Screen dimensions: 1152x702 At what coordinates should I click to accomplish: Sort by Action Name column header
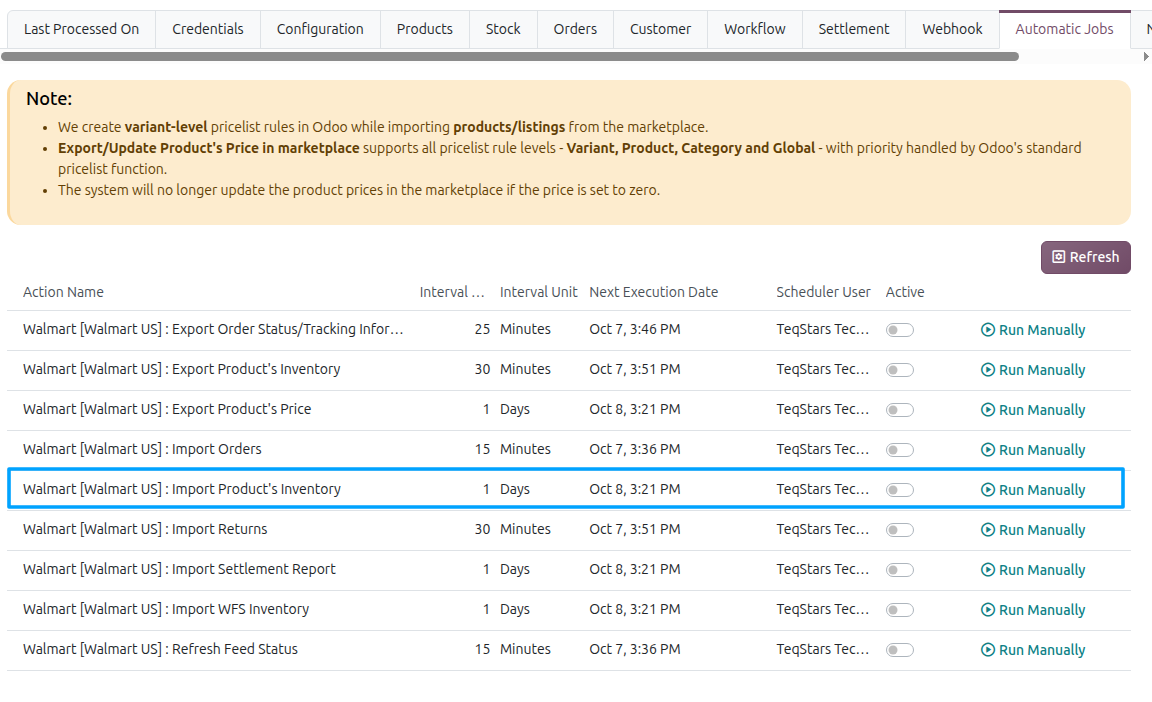[x=63, y=292]
